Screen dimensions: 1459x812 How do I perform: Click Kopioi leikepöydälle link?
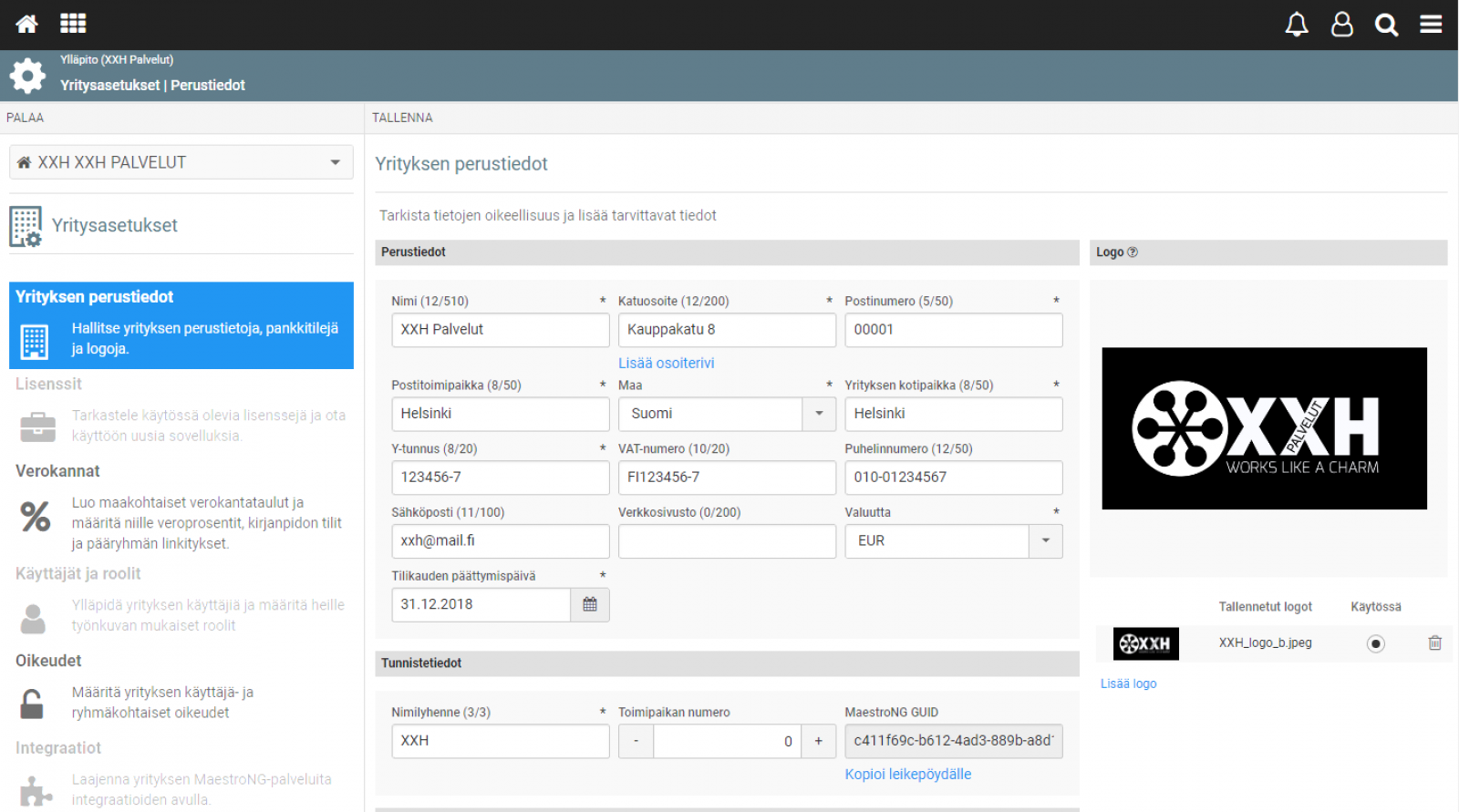(908, 774)
